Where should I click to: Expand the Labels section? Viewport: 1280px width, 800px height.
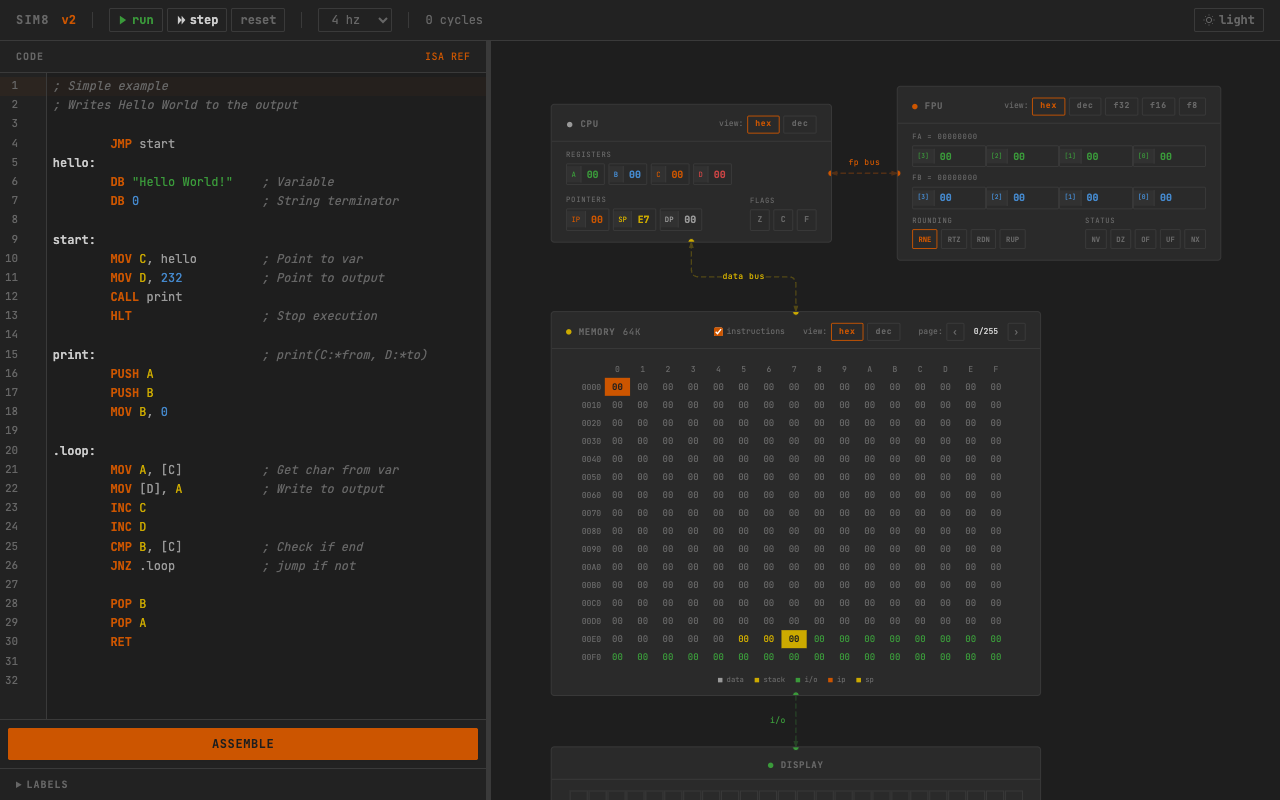[42, 785]
